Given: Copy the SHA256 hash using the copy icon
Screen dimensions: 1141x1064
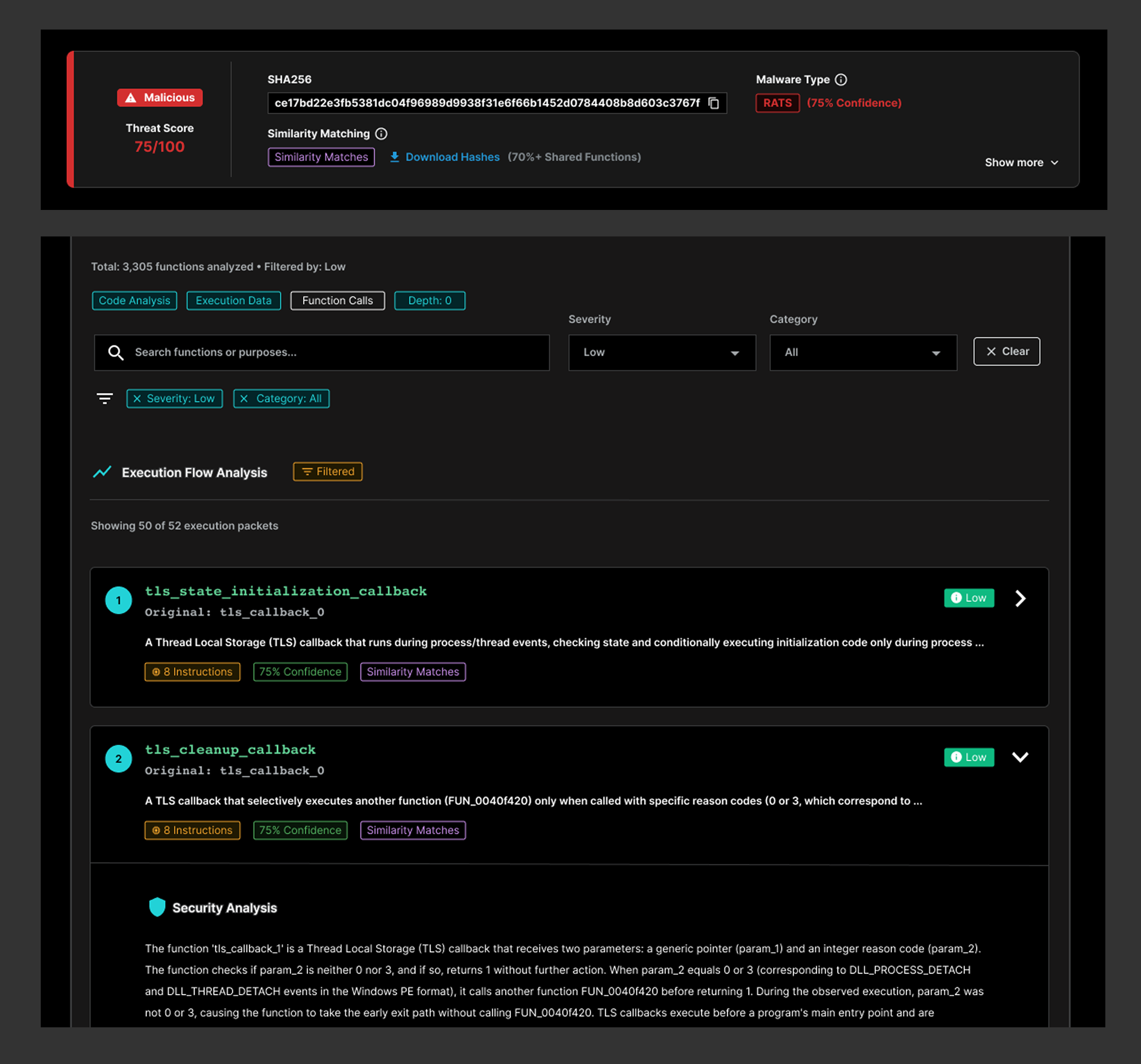Looking at the screenshot, I should (x=713, y=103).
